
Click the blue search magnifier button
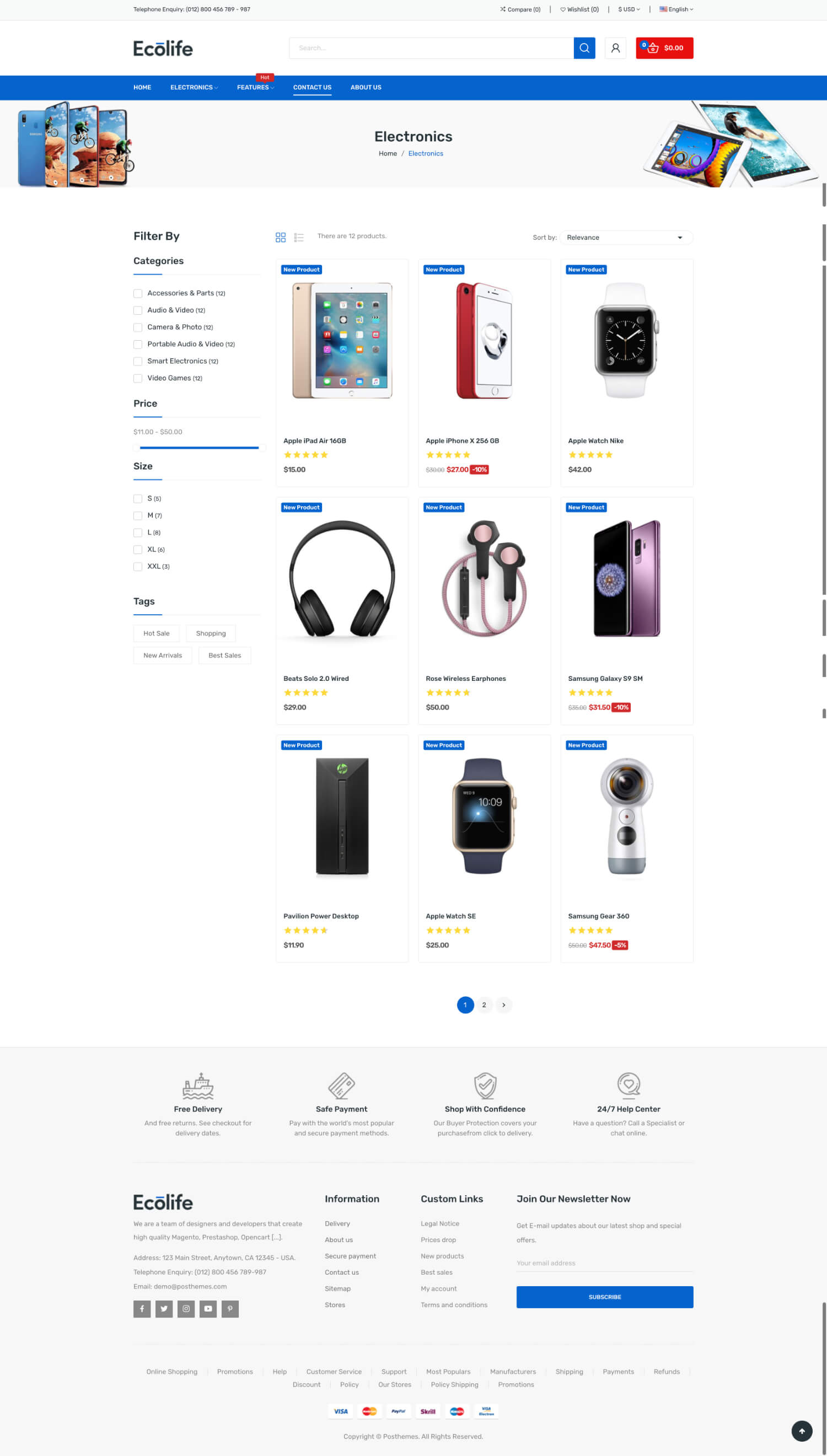point(584,49)
